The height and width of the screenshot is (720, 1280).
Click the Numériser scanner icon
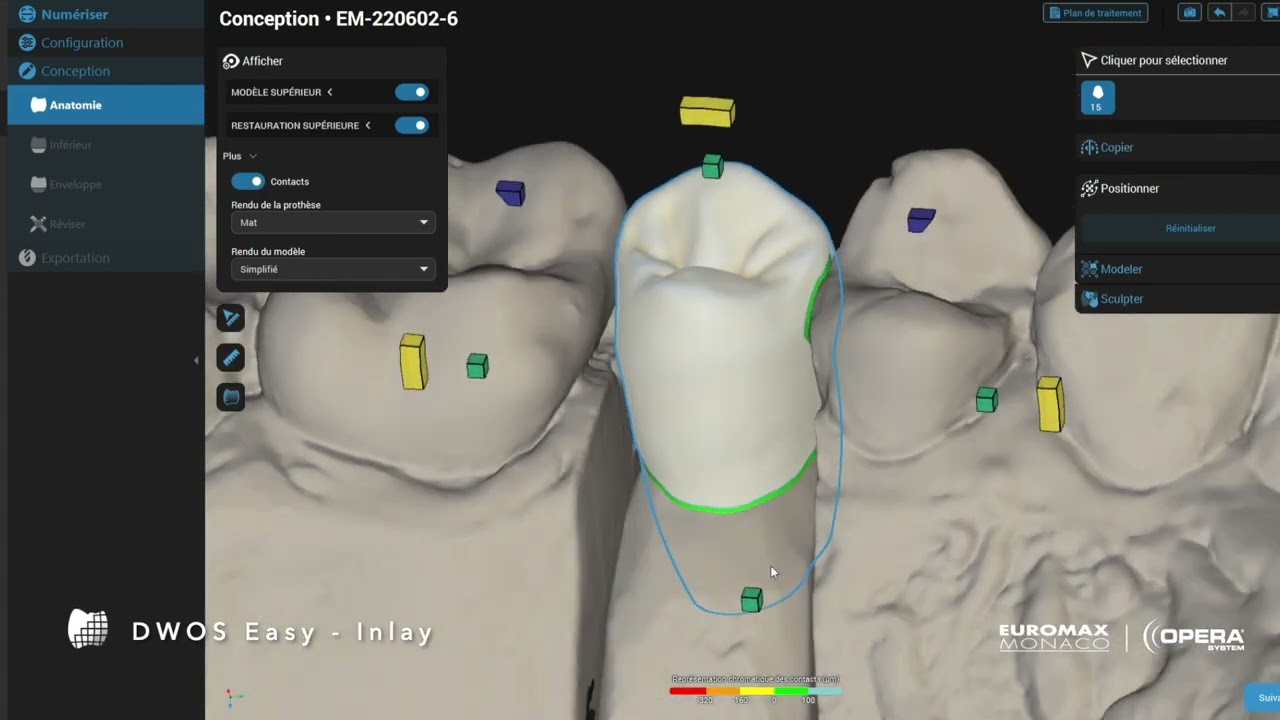pos(27,14)
